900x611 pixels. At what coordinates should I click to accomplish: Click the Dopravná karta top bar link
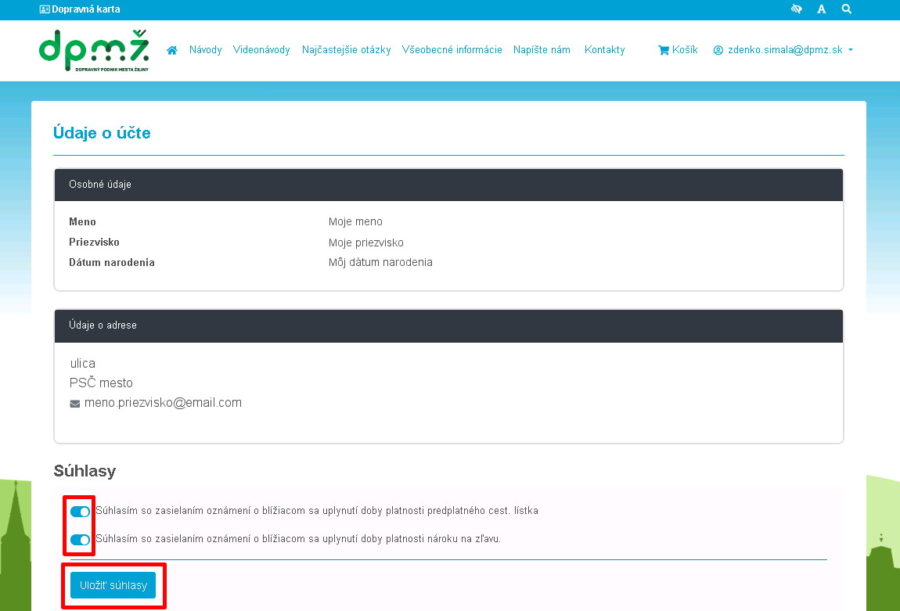coord(86,9)
